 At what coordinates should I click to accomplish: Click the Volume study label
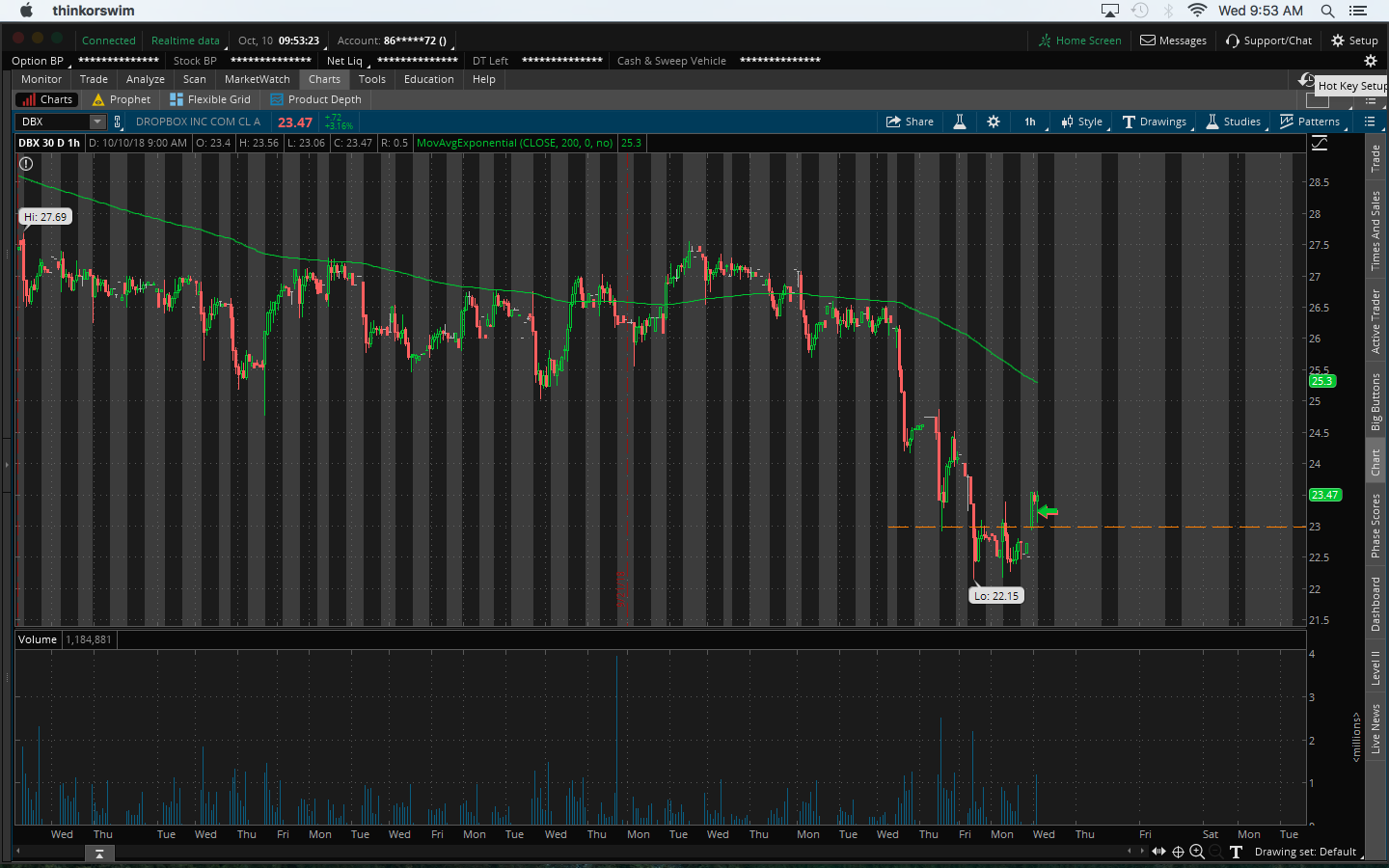coord(38,639)
